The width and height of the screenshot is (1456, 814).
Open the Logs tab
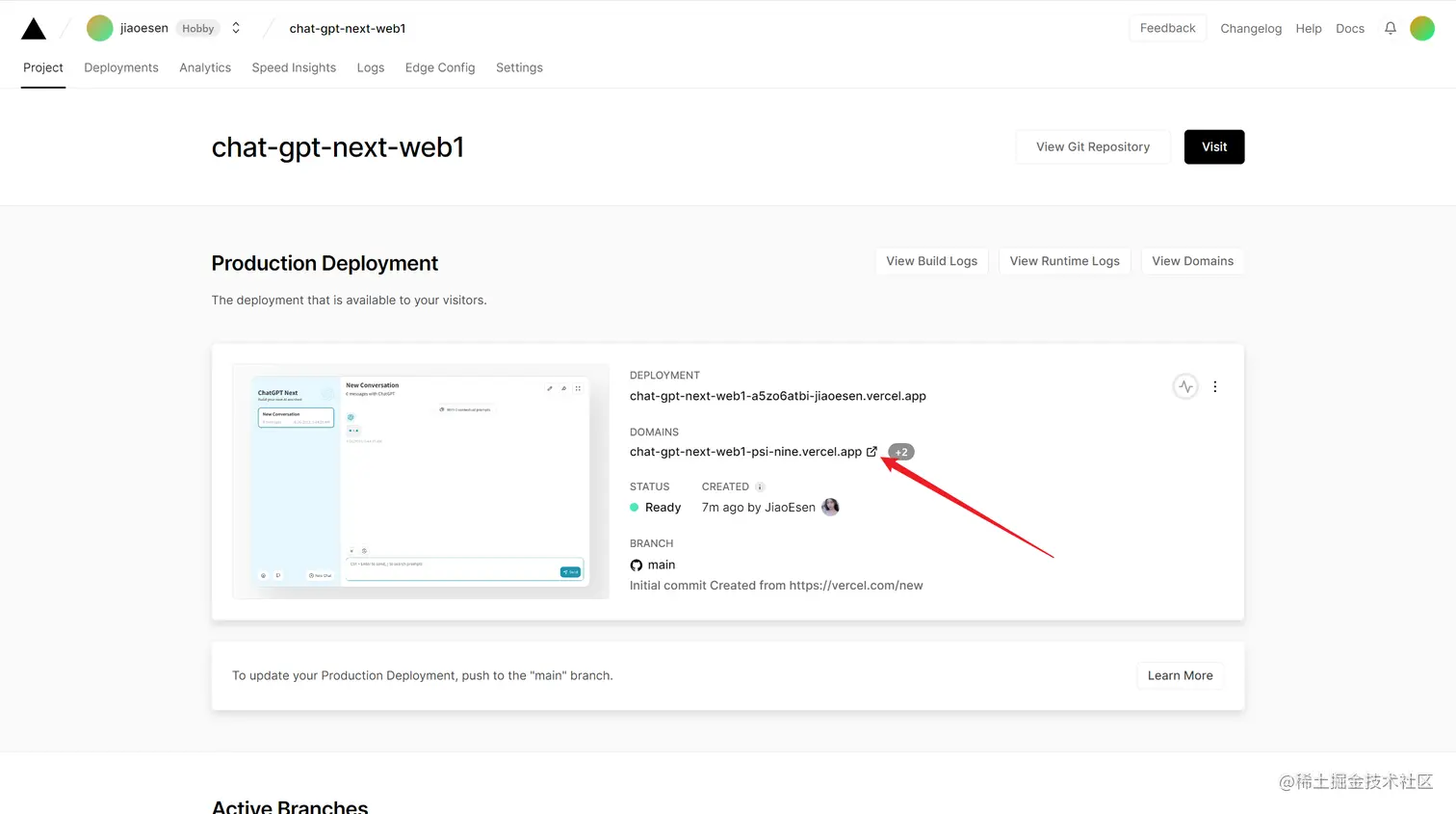coord(371,67)
